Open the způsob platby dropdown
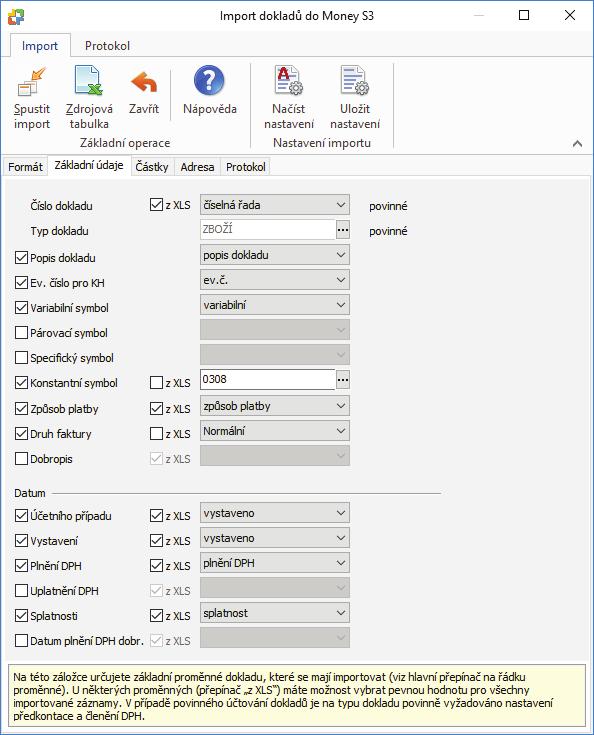This screenshot has height=735, width=594. point(275,406)
